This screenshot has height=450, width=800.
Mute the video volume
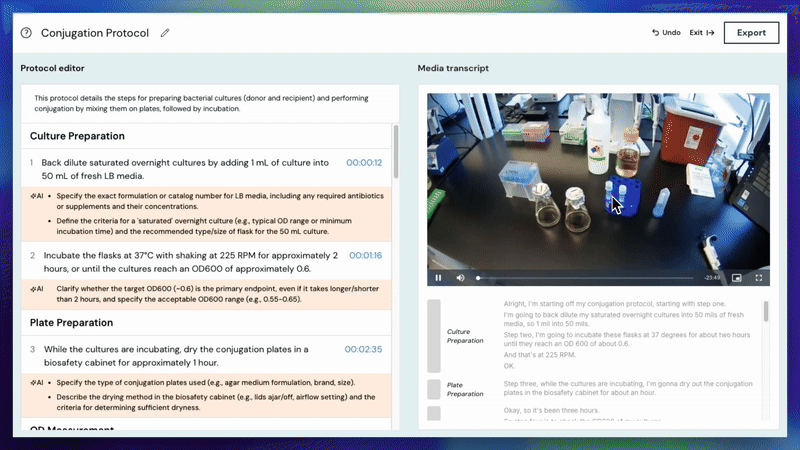coord(460,278)
